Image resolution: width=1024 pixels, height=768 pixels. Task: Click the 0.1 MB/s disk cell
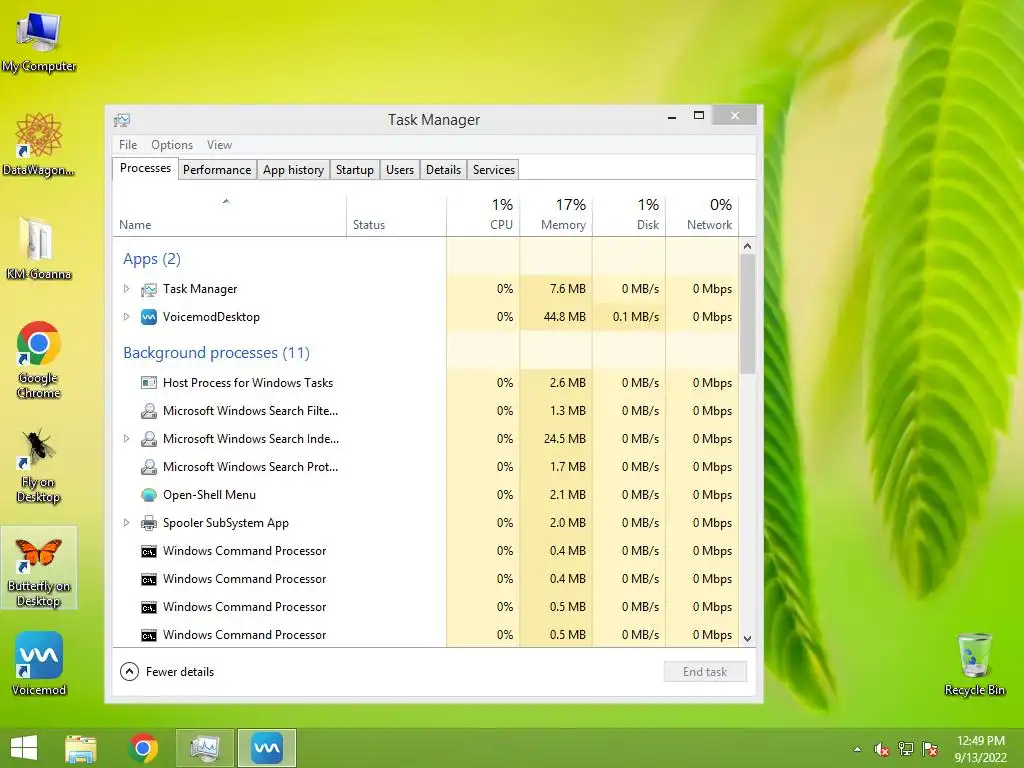[629, 317]
